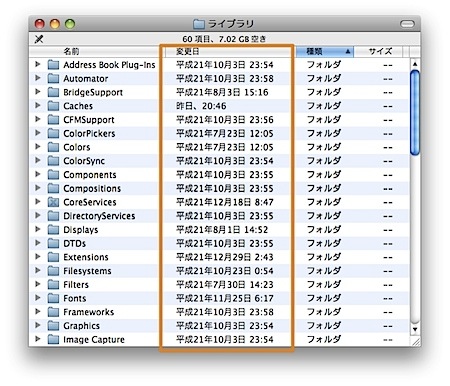The width and height of the screenshot is (450, 386).
Task: Select the DTDs folder icon
Action: (x=53, y=243)
